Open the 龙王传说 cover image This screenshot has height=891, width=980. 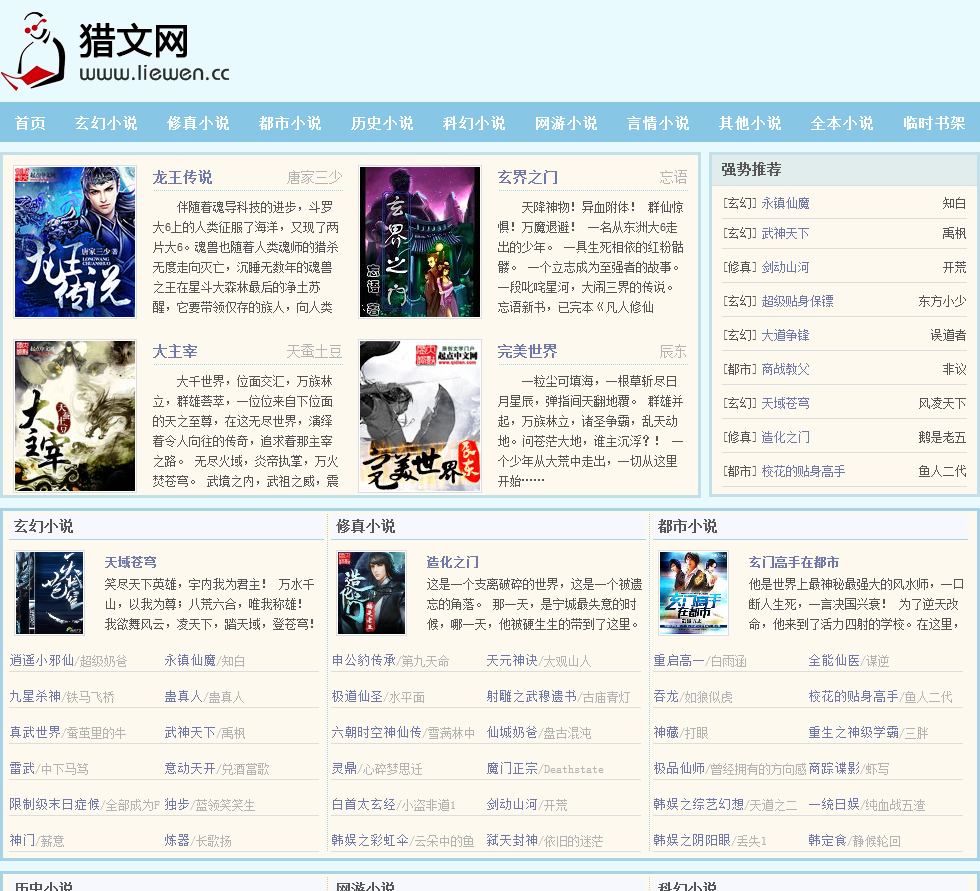(x=75, y=242)
